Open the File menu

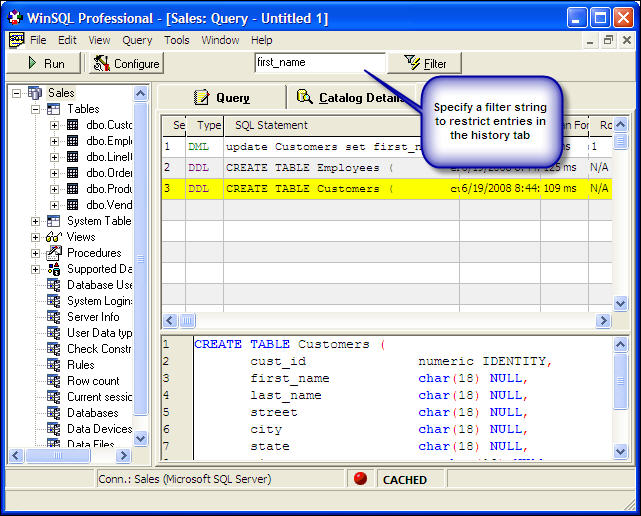tap(38, 40)
